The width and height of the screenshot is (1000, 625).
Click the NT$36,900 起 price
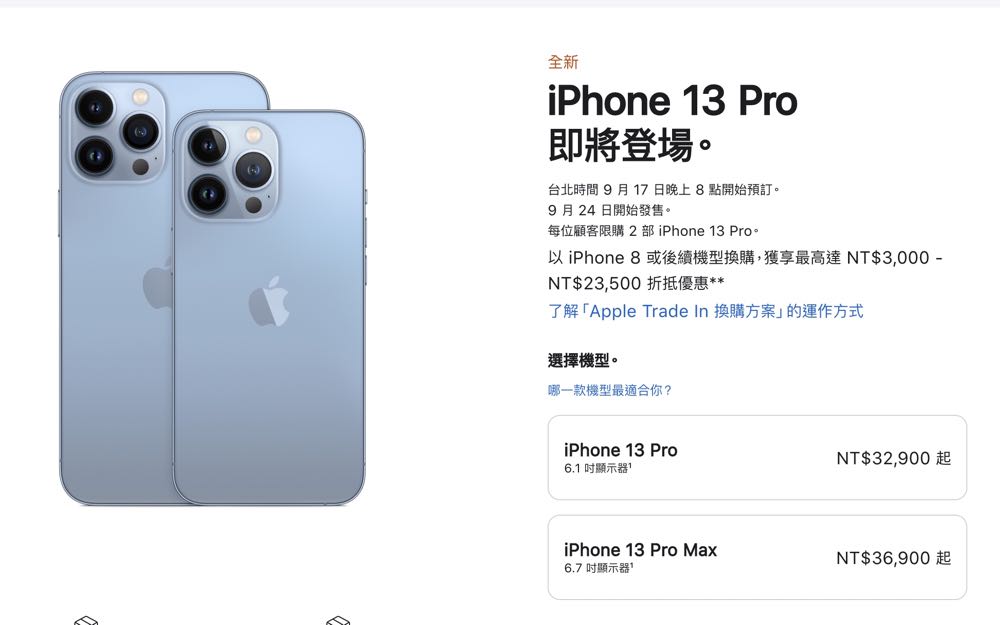click(x=893, y=558)
